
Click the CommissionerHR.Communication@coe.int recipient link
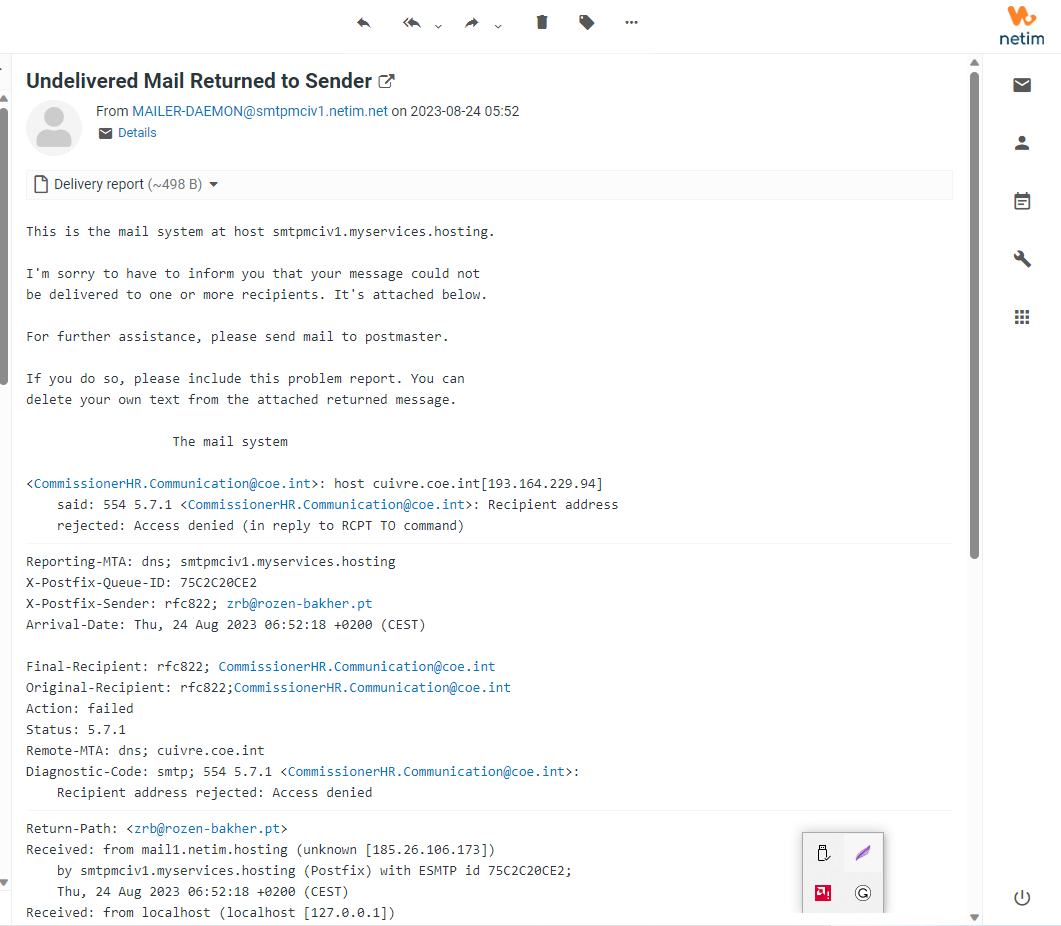tap(170, 483)
